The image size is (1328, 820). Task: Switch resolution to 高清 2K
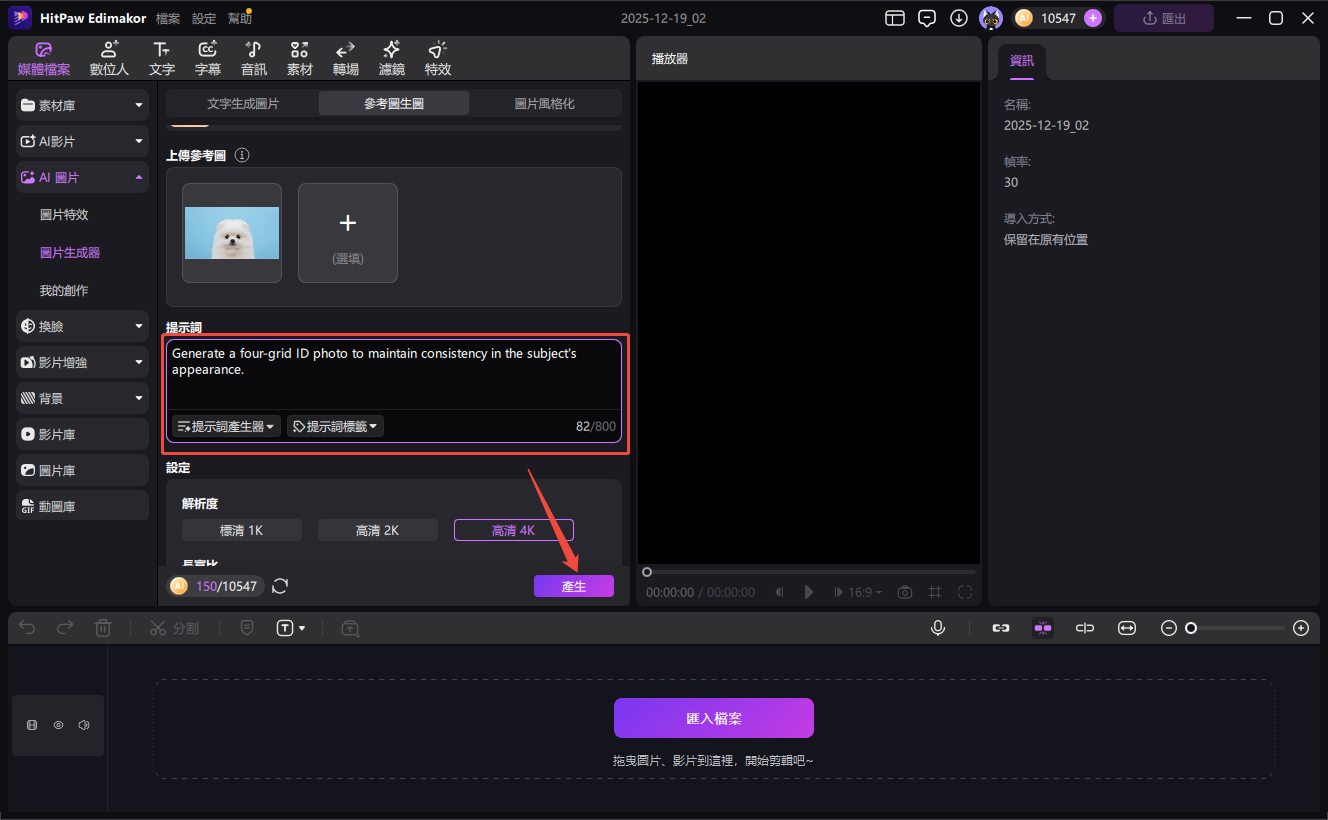377,529
